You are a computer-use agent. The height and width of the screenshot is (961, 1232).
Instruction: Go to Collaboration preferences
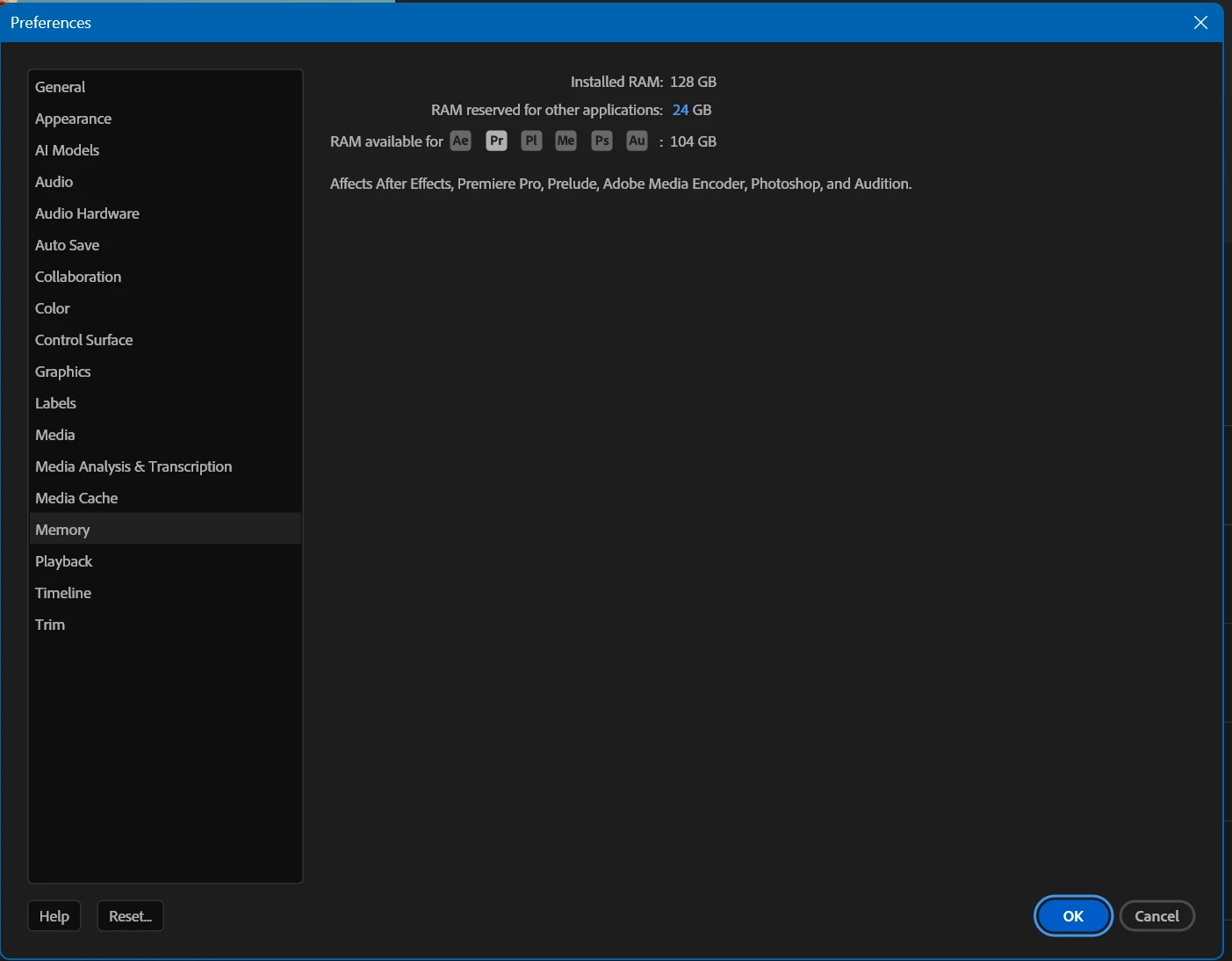tap(165, 277)
